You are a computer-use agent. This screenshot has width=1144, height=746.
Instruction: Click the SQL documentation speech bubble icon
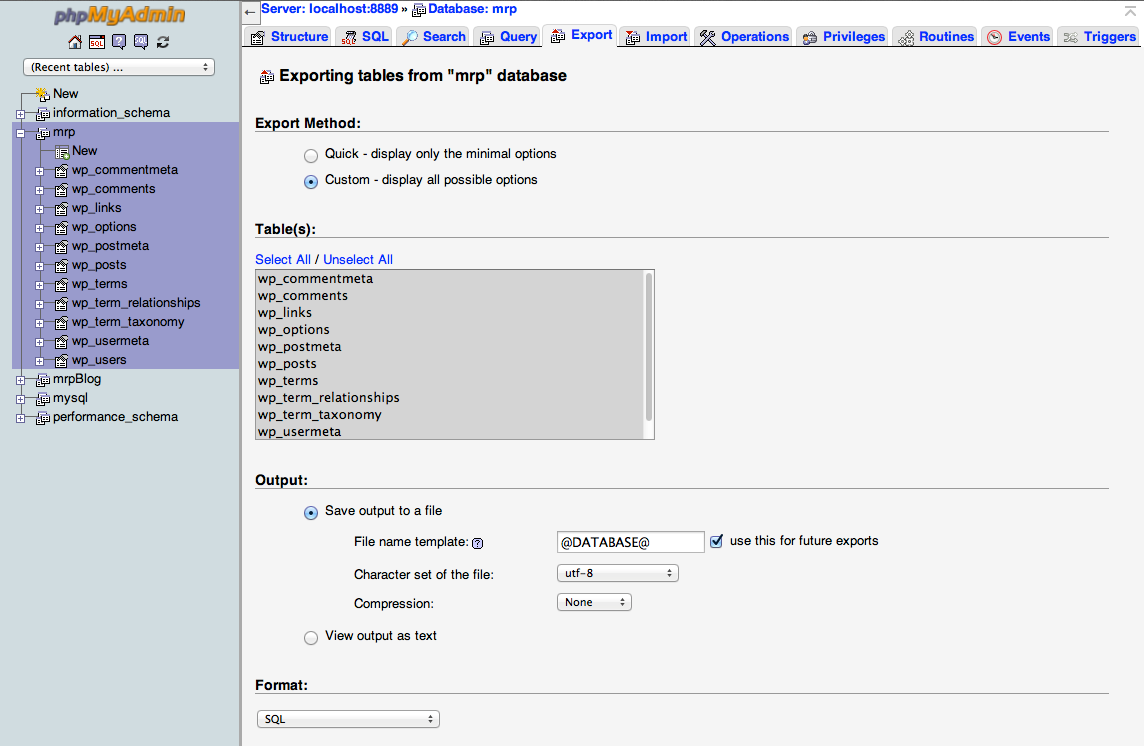pos(141,42)
